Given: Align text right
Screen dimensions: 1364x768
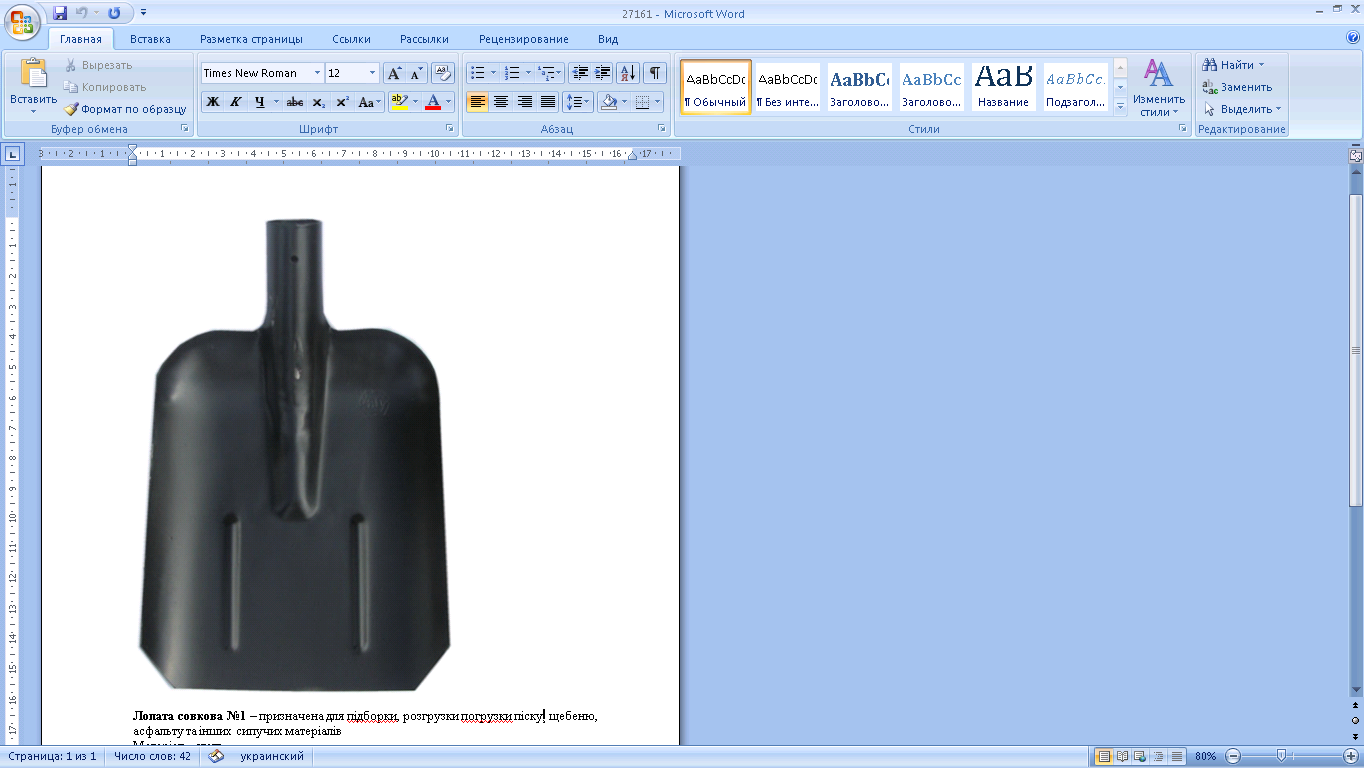Looking at the screenshot, I should pos(525,102).
